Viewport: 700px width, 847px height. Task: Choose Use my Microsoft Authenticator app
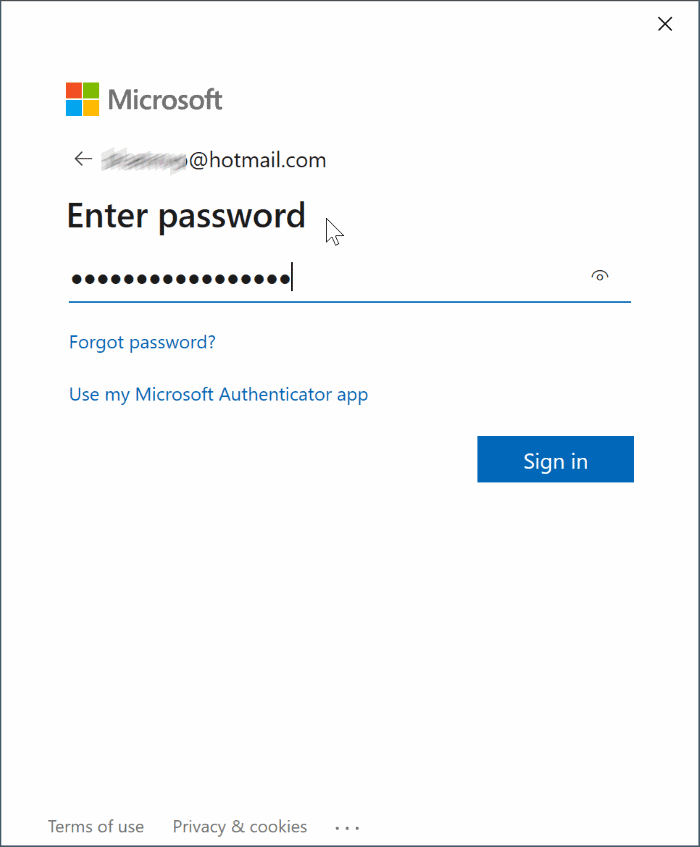(x=218, y=394)
